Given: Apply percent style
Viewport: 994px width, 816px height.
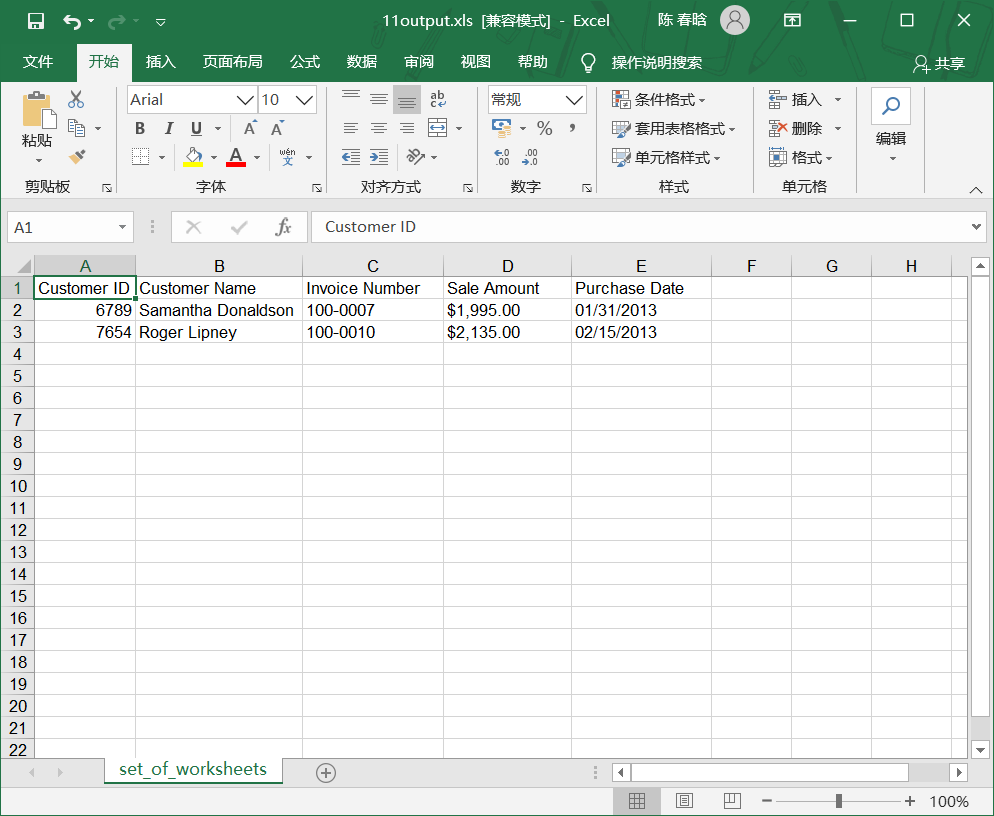Looking at the screenshot, I should pos(545,128).
